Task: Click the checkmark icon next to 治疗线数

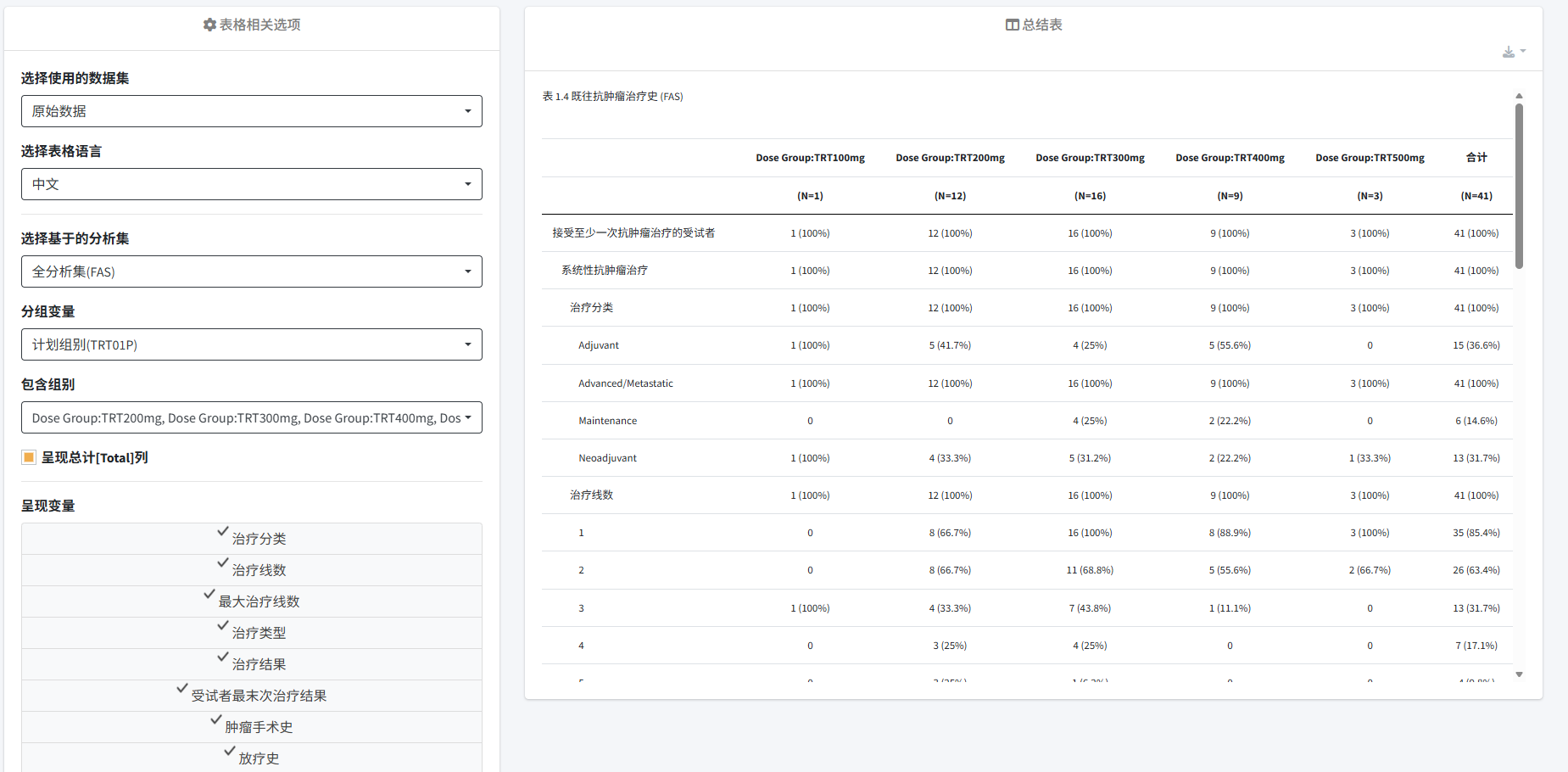Action: 223,563
